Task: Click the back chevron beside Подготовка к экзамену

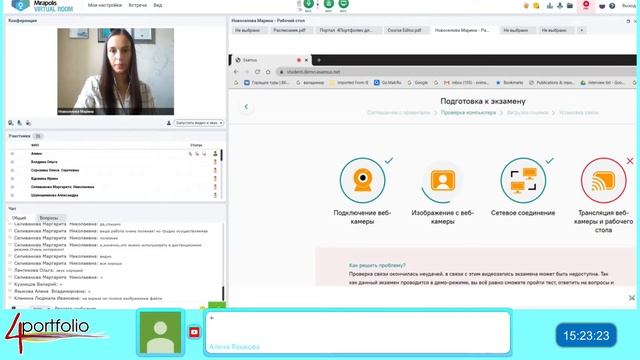Action: (246, 107)
